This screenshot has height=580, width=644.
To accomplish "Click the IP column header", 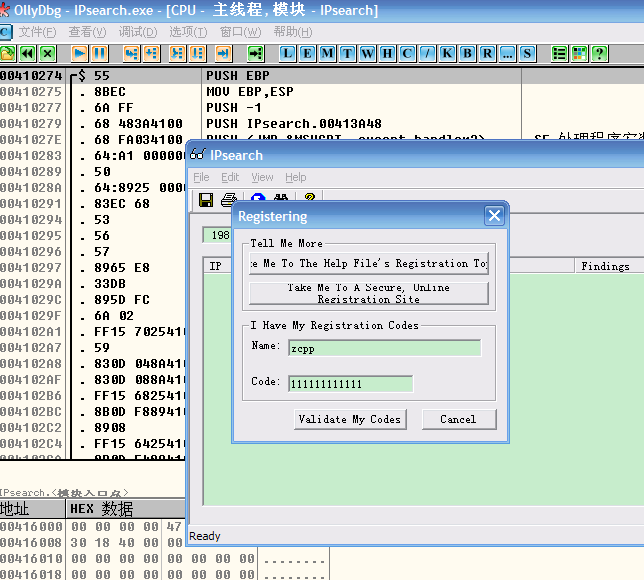I will coord(218,266).
